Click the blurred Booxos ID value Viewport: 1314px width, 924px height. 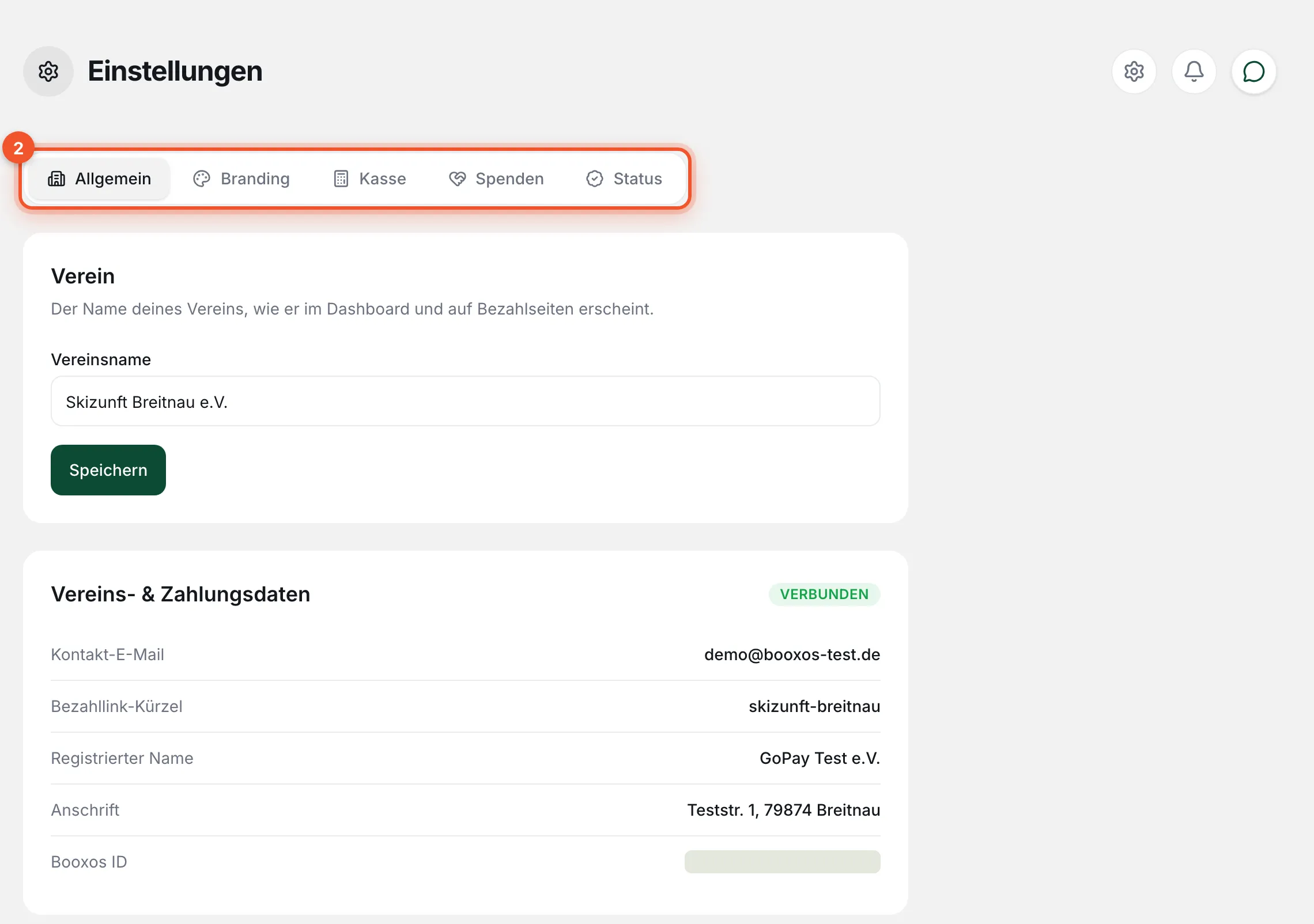(782, 862)
